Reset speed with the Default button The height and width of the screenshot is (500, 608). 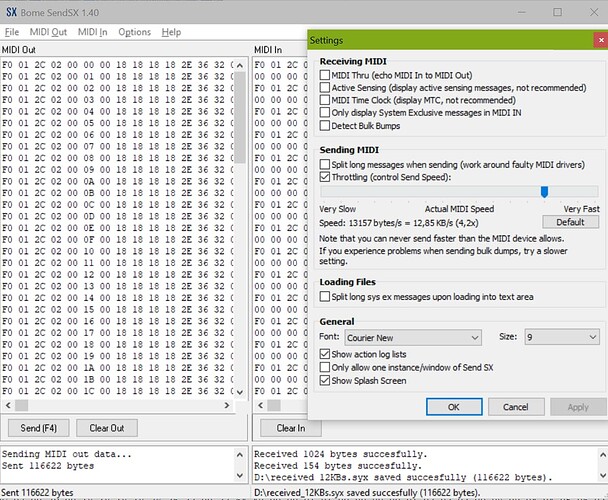tap(570, 222)
